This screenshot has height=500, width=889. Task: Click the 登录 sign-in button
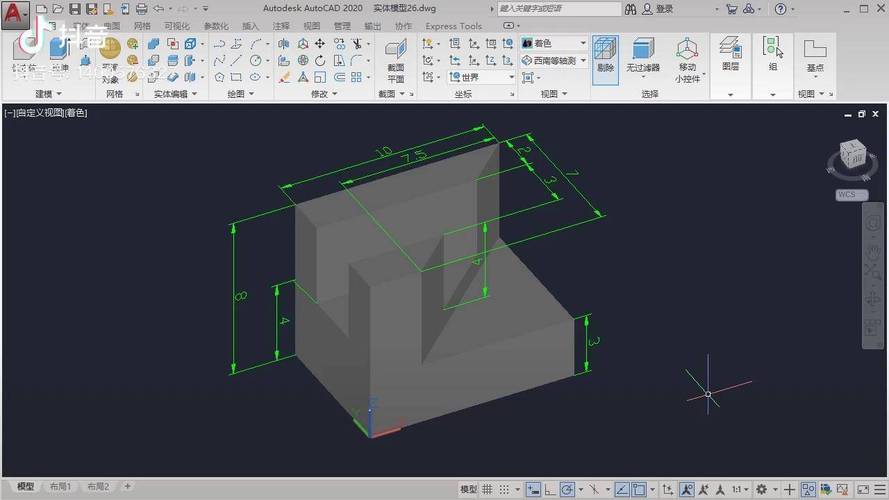coord(664,9)
